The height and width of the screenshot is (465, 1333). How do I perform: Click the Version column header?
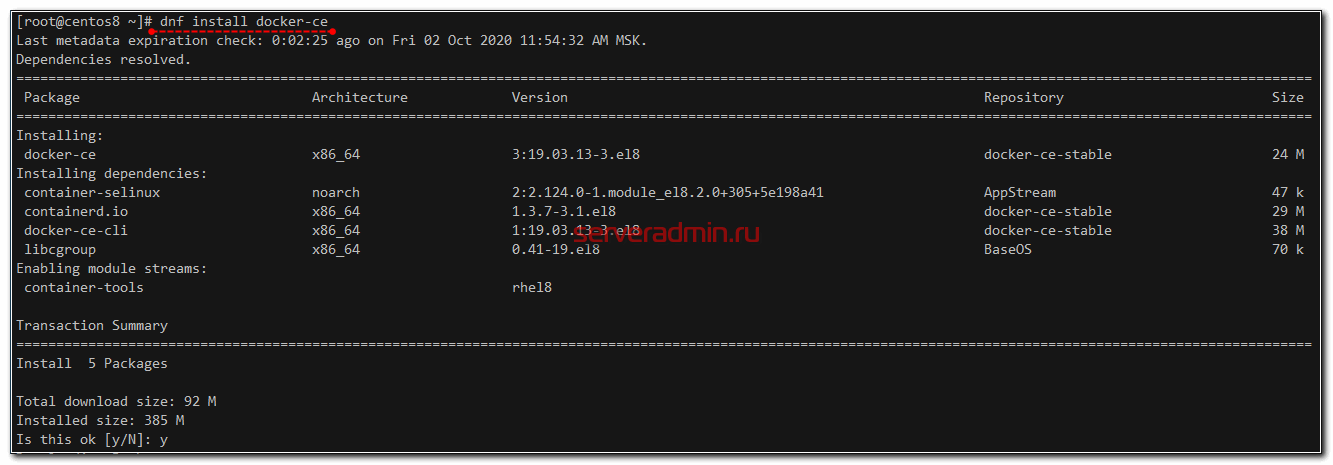coord(539,98)
